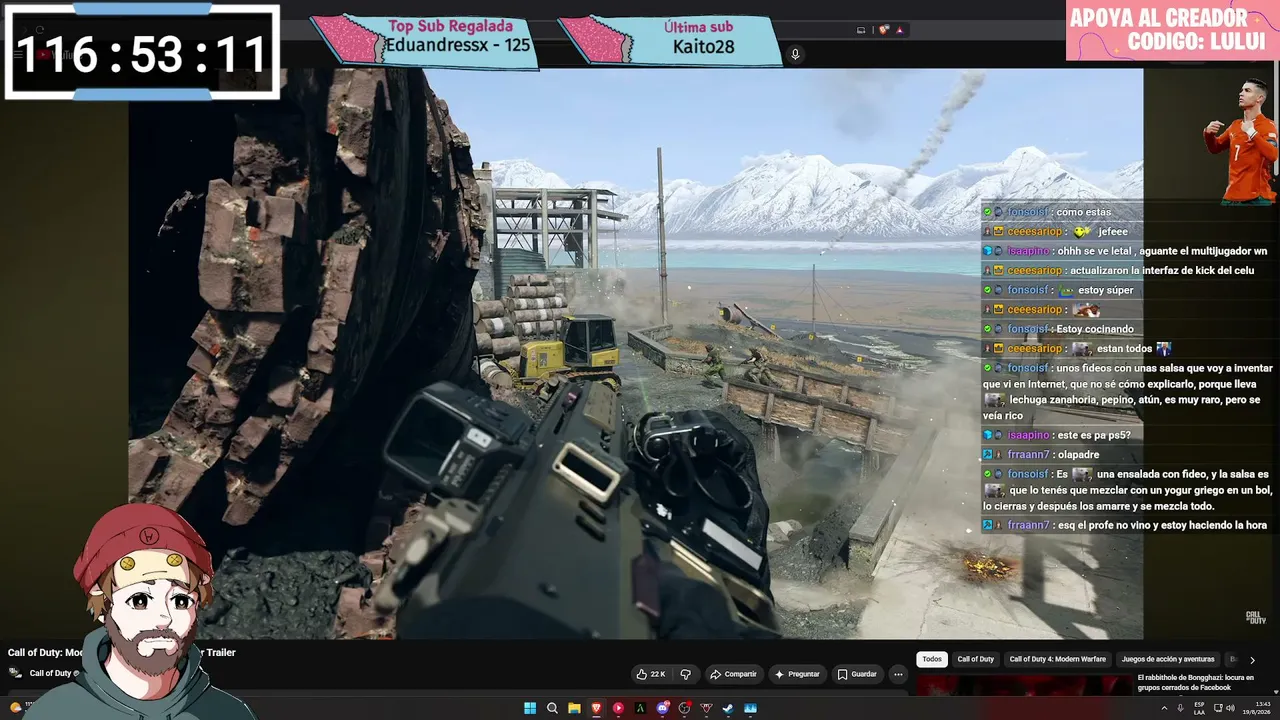Share the video via Compartir

tap(733, 674)
